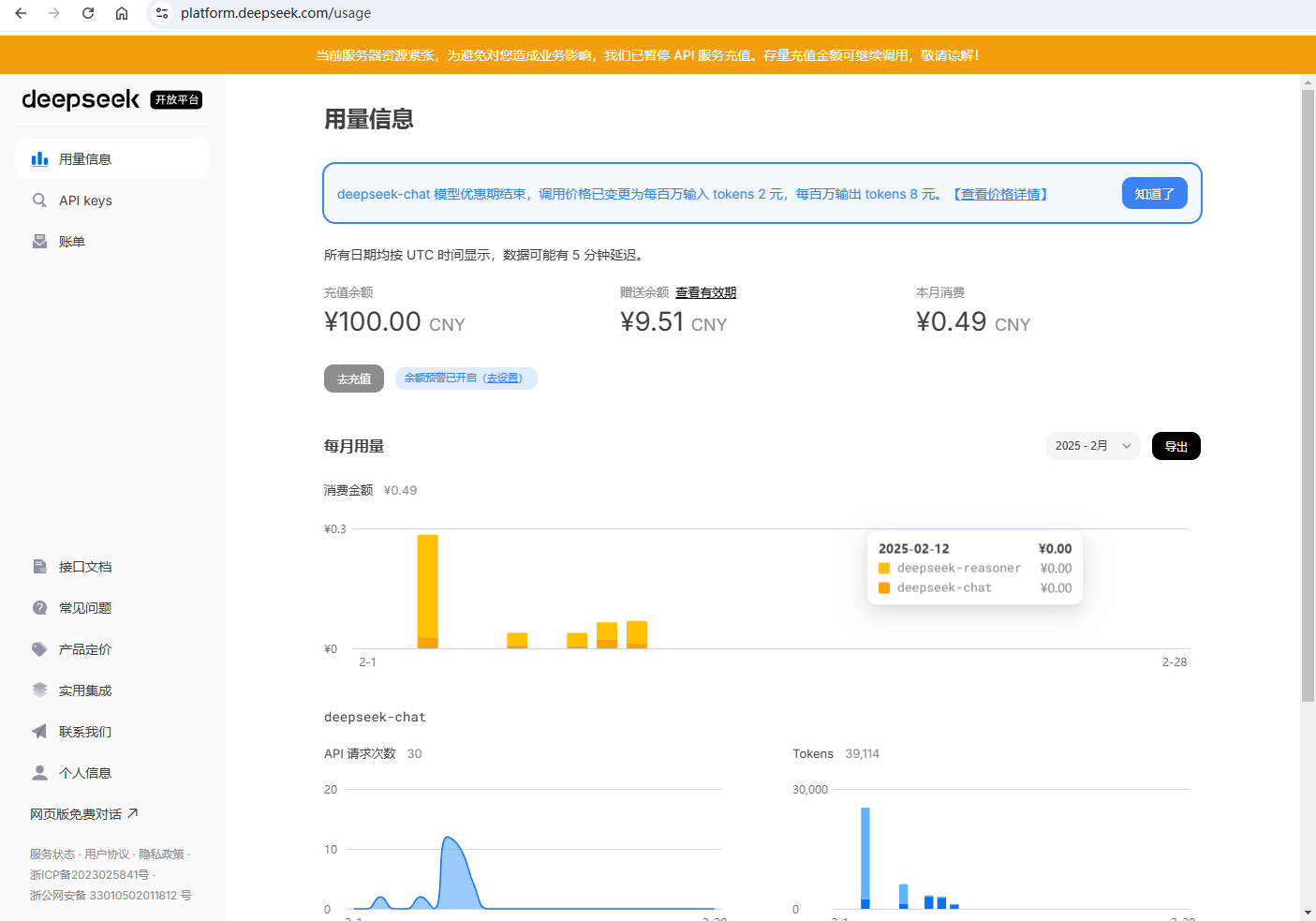The width and height of the screenshot is (1316, 921).
Task: Click the 个人信息 person icon
Action: point(39,773)
